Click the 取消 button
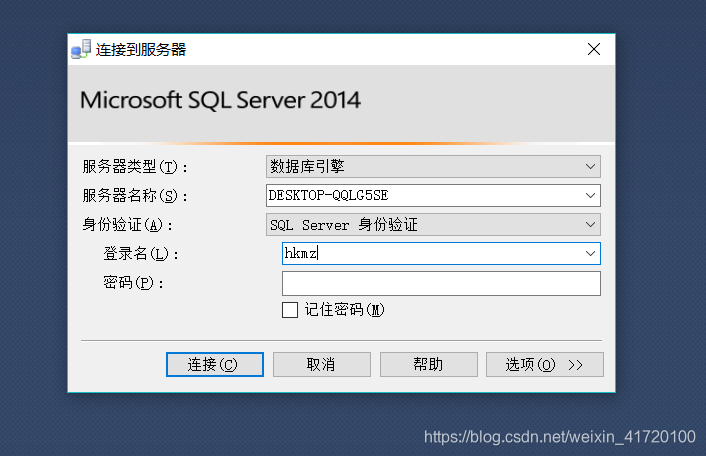 tap(321, 364)
